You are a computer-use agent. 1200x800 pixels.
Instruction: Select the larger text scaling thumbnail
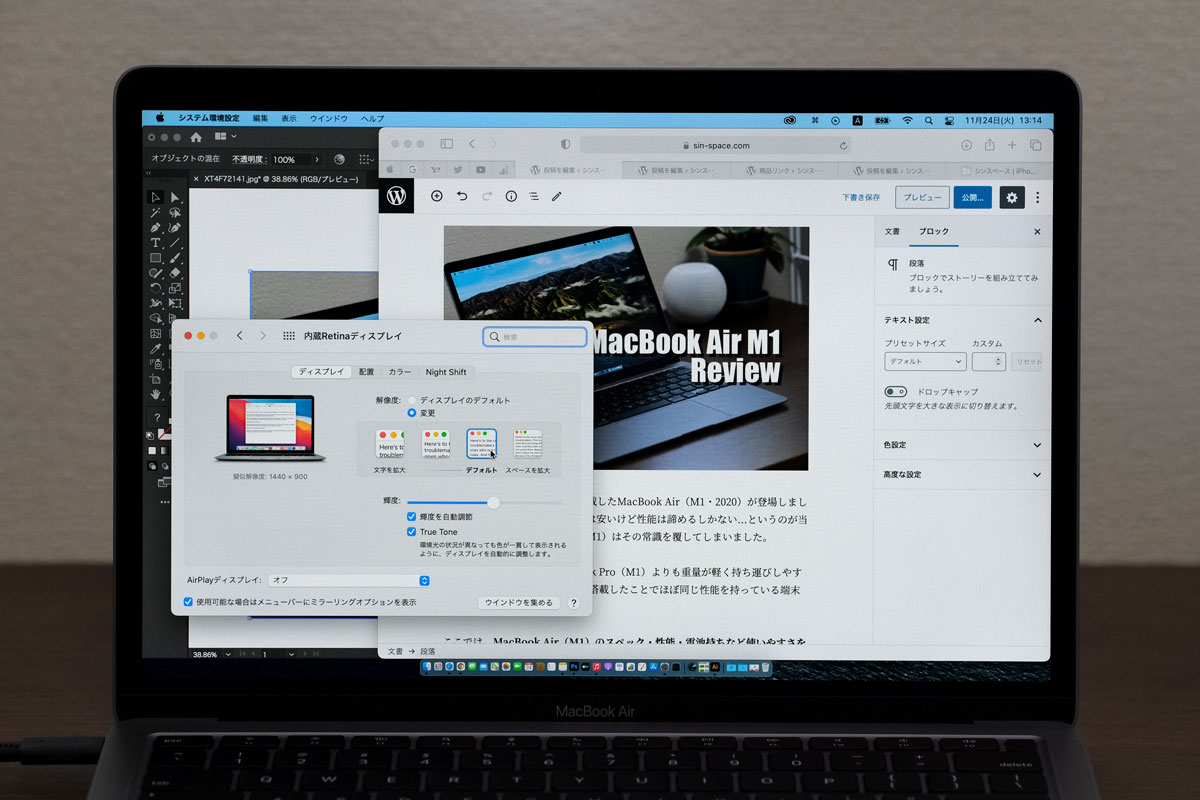[x=390, y=445]
